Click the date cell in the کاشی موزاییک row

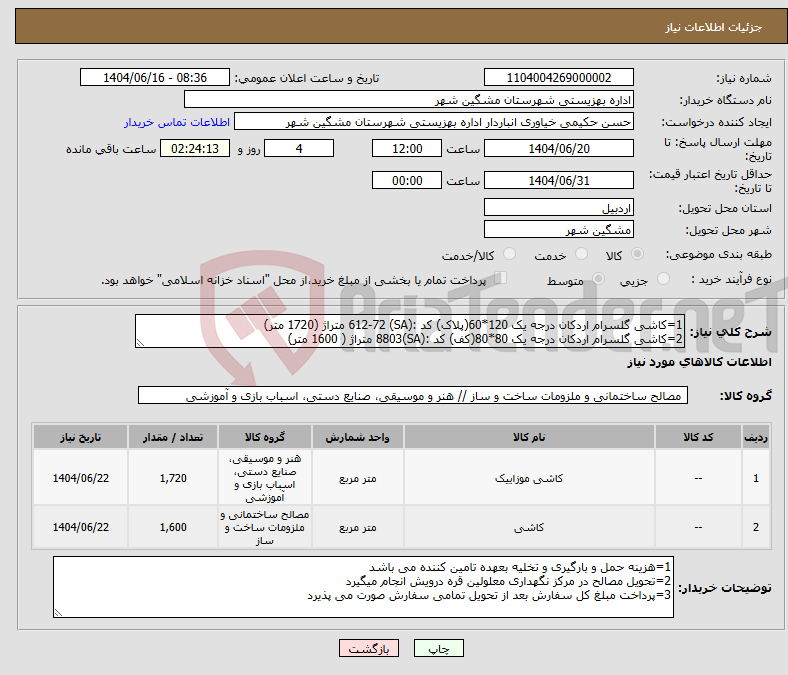[x=80, y=478]
